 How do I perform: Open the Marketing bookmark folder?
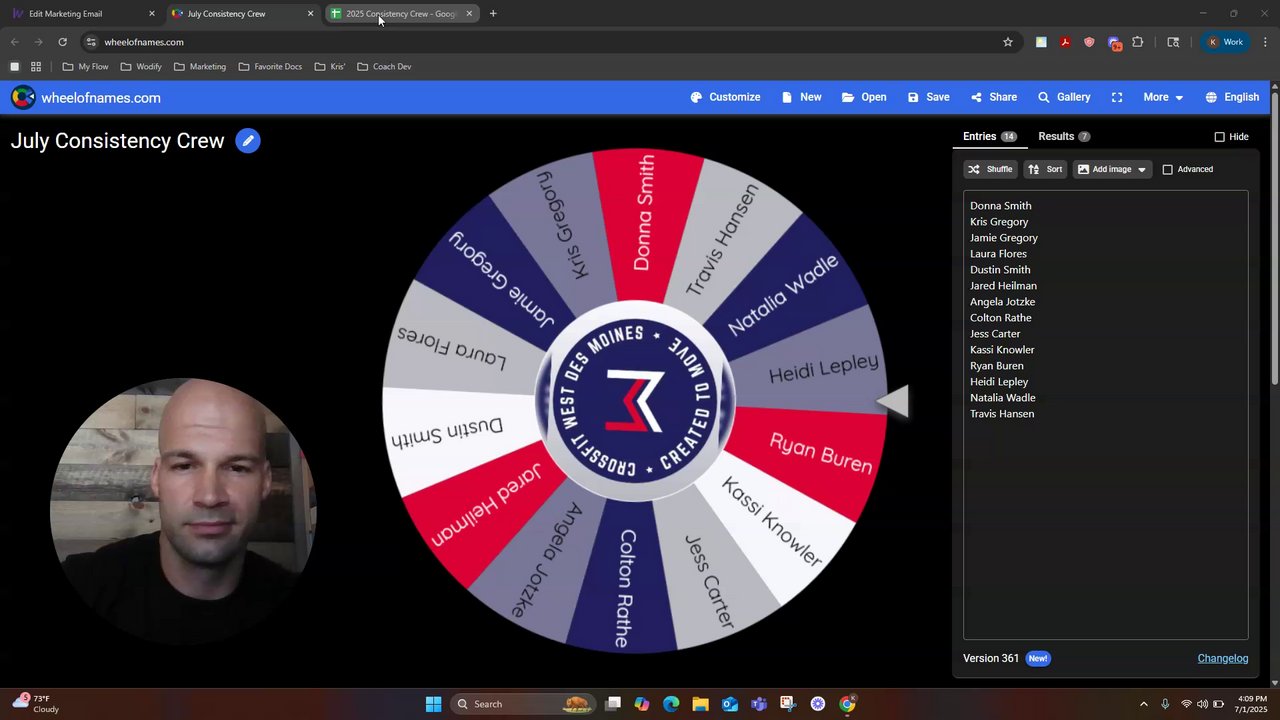(x=200, y=67)
